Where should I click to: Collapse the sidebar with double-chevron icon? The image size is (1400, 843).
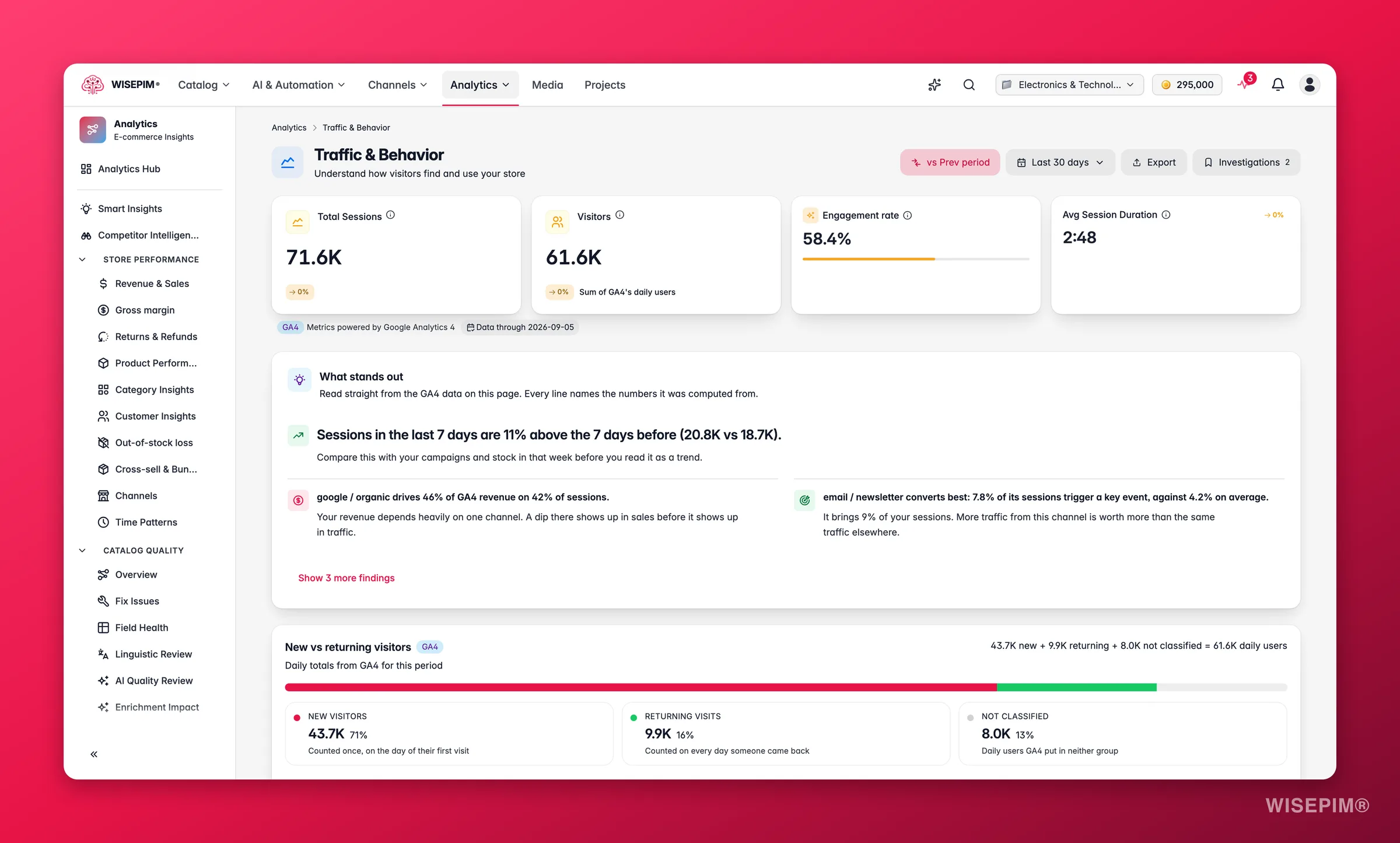coord(94,754)
